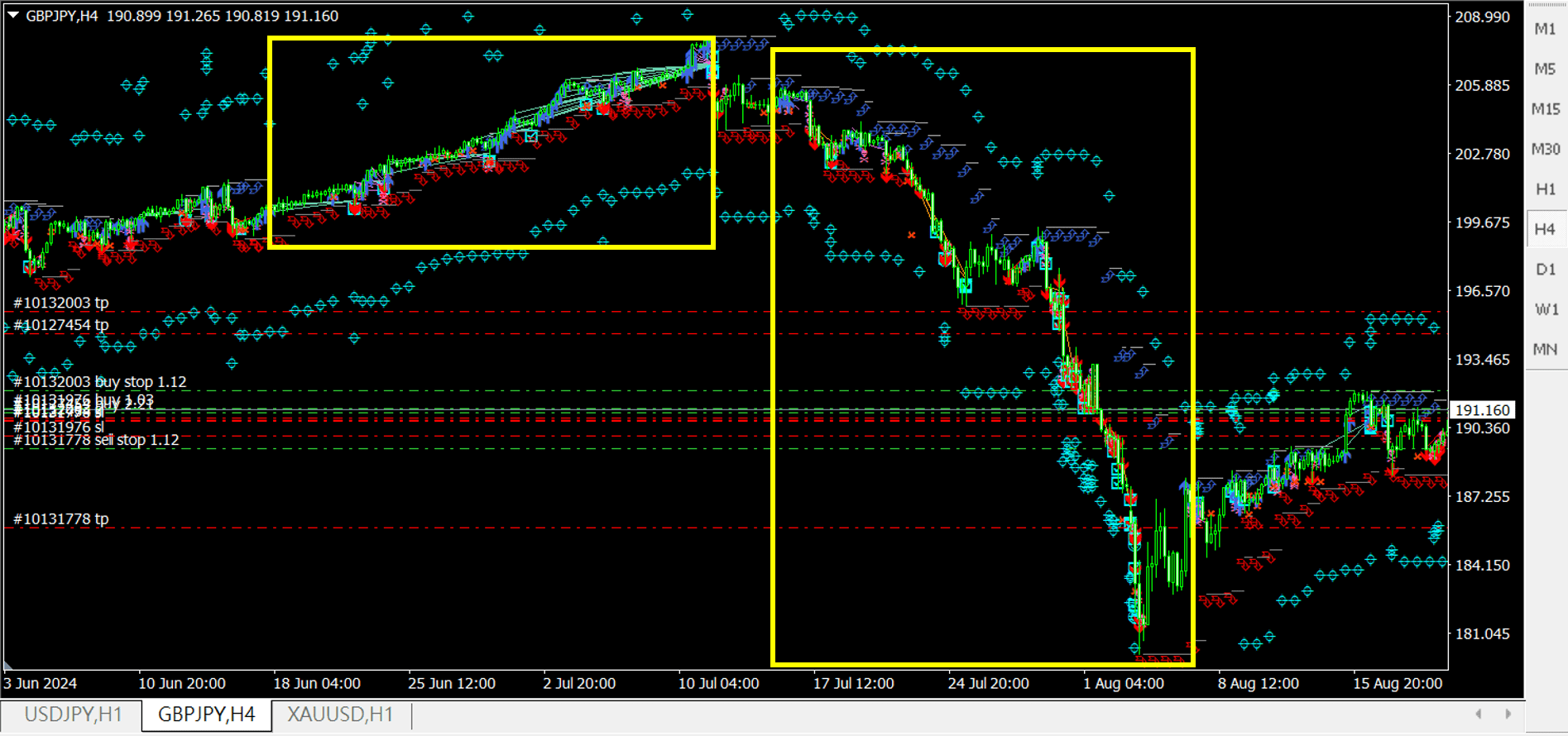Select the H1 timeframe in the sidebar

[x=1544, y=189]
